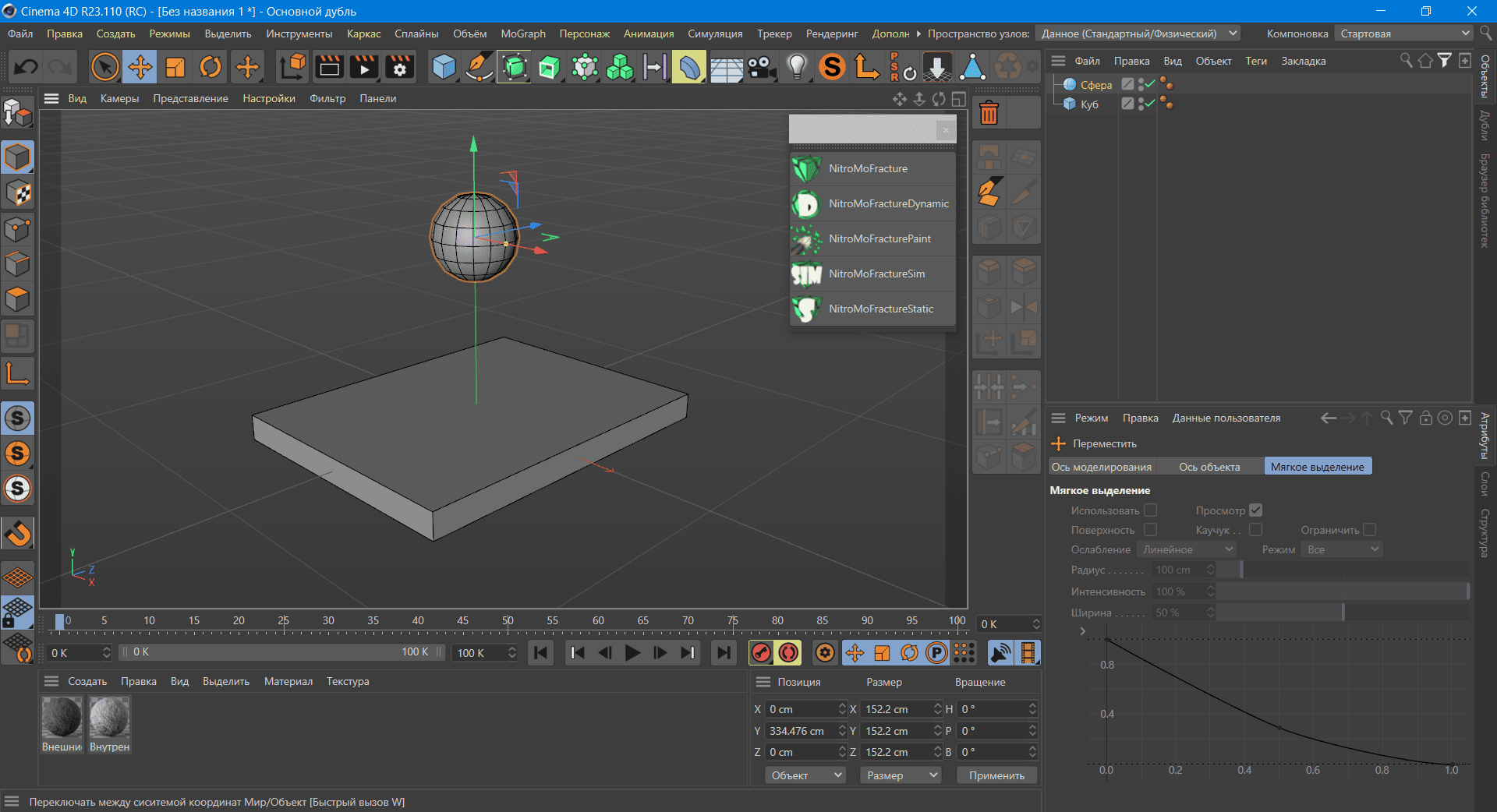
Task: Open the Объект coordinate mode dropdown
Action: 805,775
